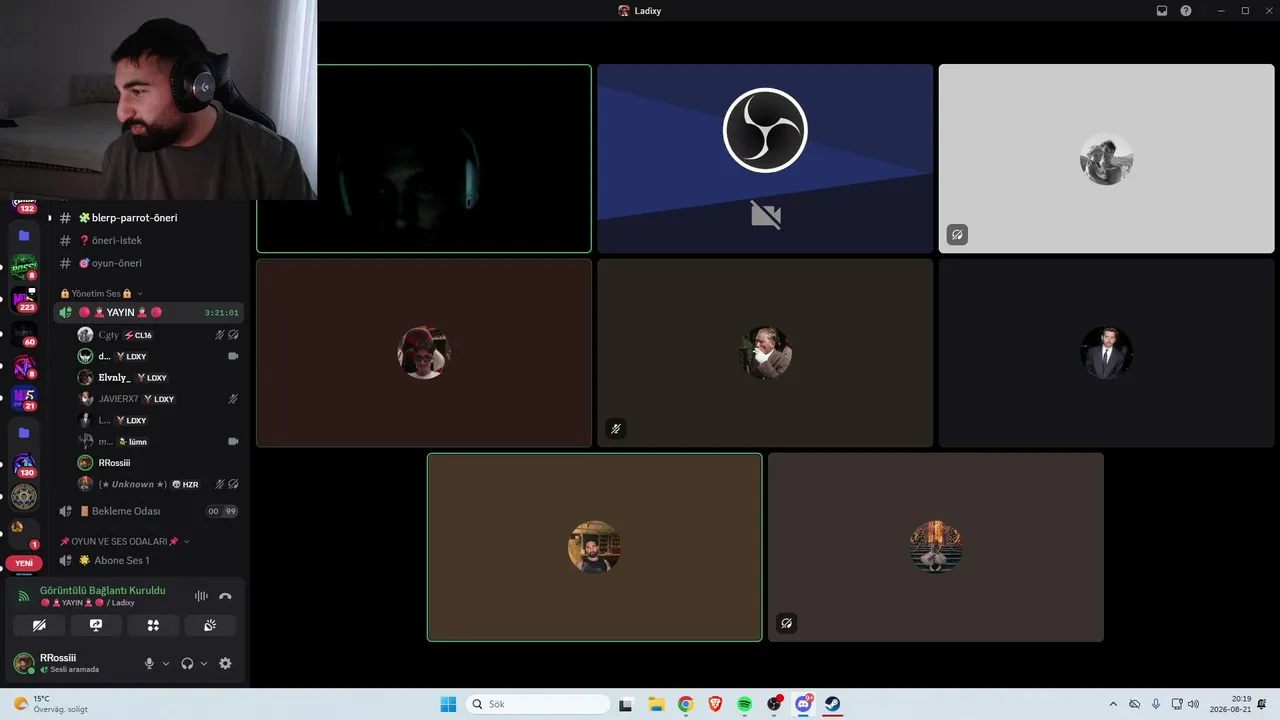1280x720 pixels.
Task: Open Spotify from taskbar
Action: tap(744, 704)
